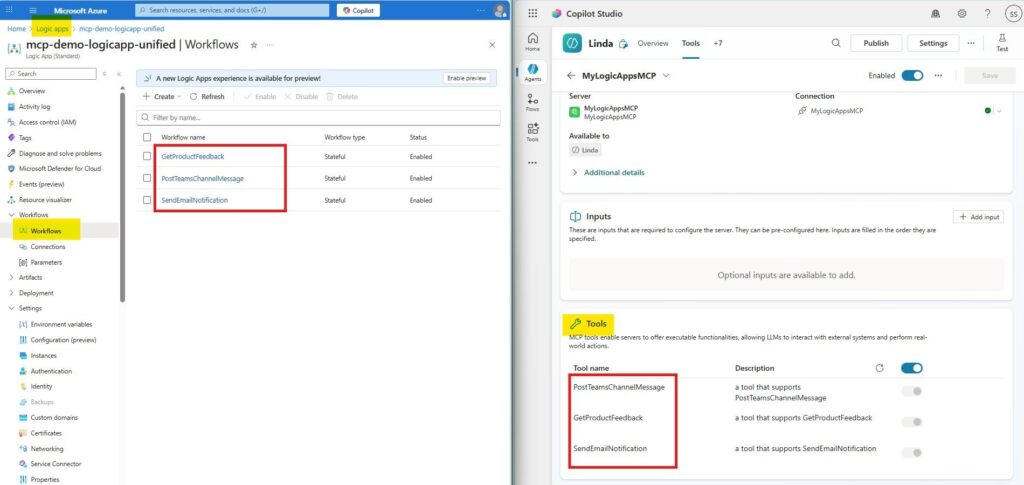Click Enable preview button
This screenshot has height=485, width=1024.
click(x=466, y=78)
